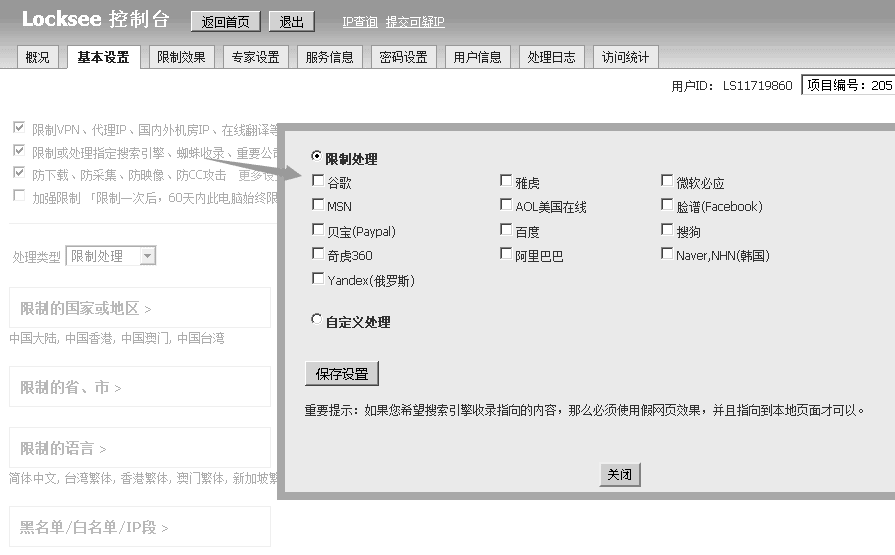Open the IP查询 link
The width and height of the screenshot is (895, 555).
point(360,22)
